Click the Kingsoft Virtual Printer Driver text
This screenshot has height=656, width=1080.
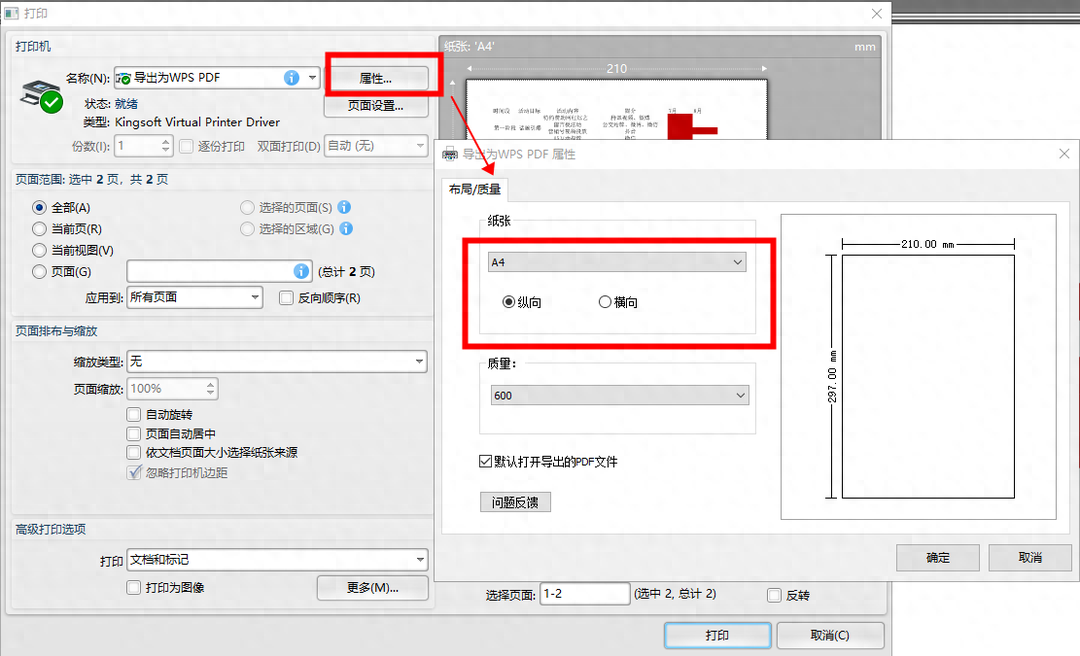[197, 122]
